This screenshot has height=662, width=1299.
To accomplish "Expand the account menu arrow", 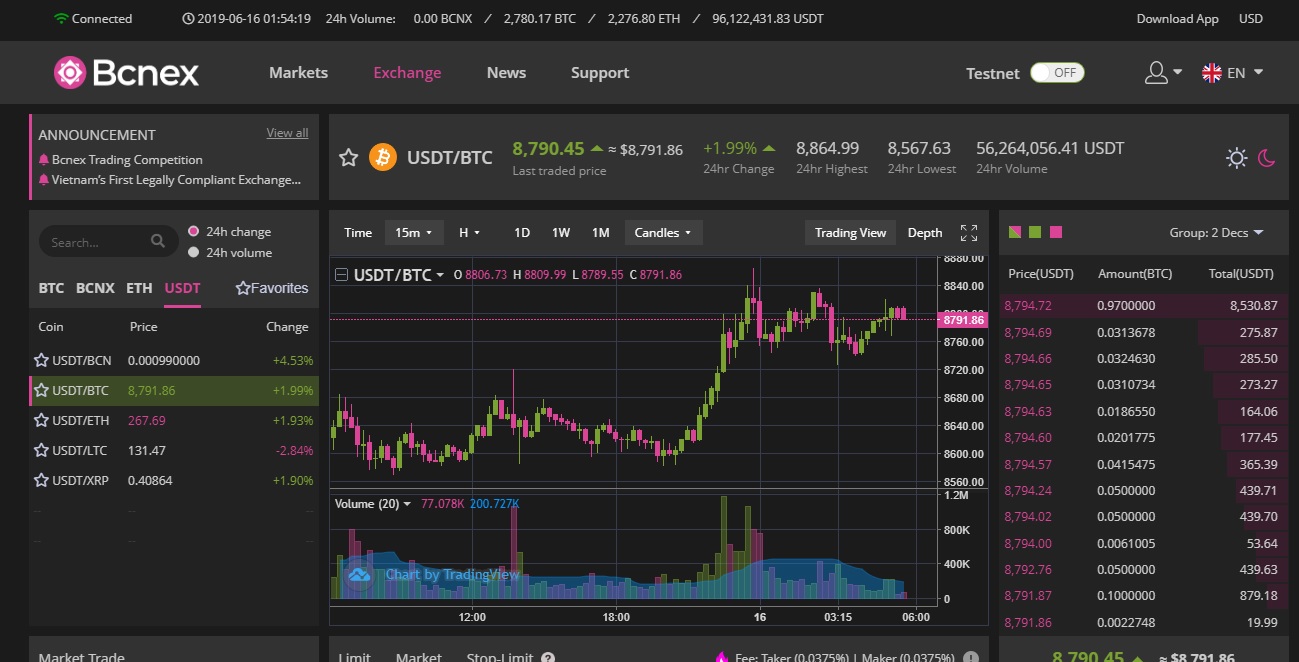I will pos(1178,72).
